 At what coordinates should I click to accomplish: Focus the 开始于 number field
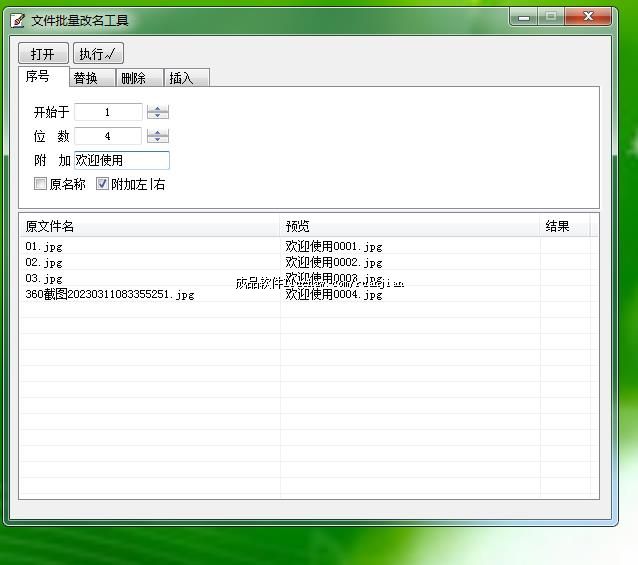point(108,112)
